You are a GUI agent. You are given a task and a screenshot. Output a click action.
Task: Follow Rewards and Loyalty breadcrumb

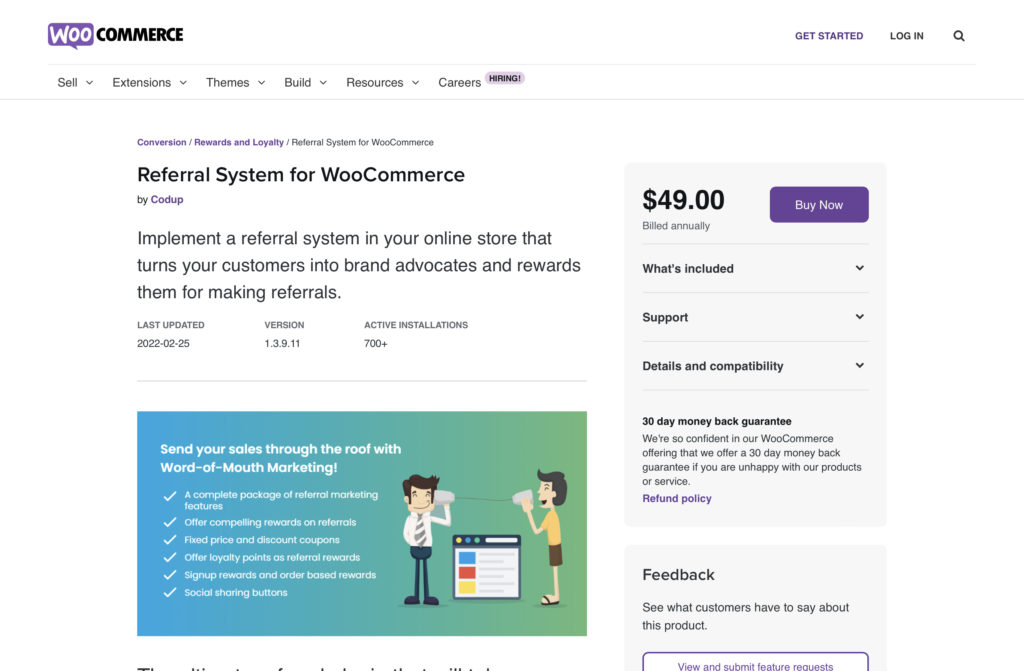(x=238, y=142)
